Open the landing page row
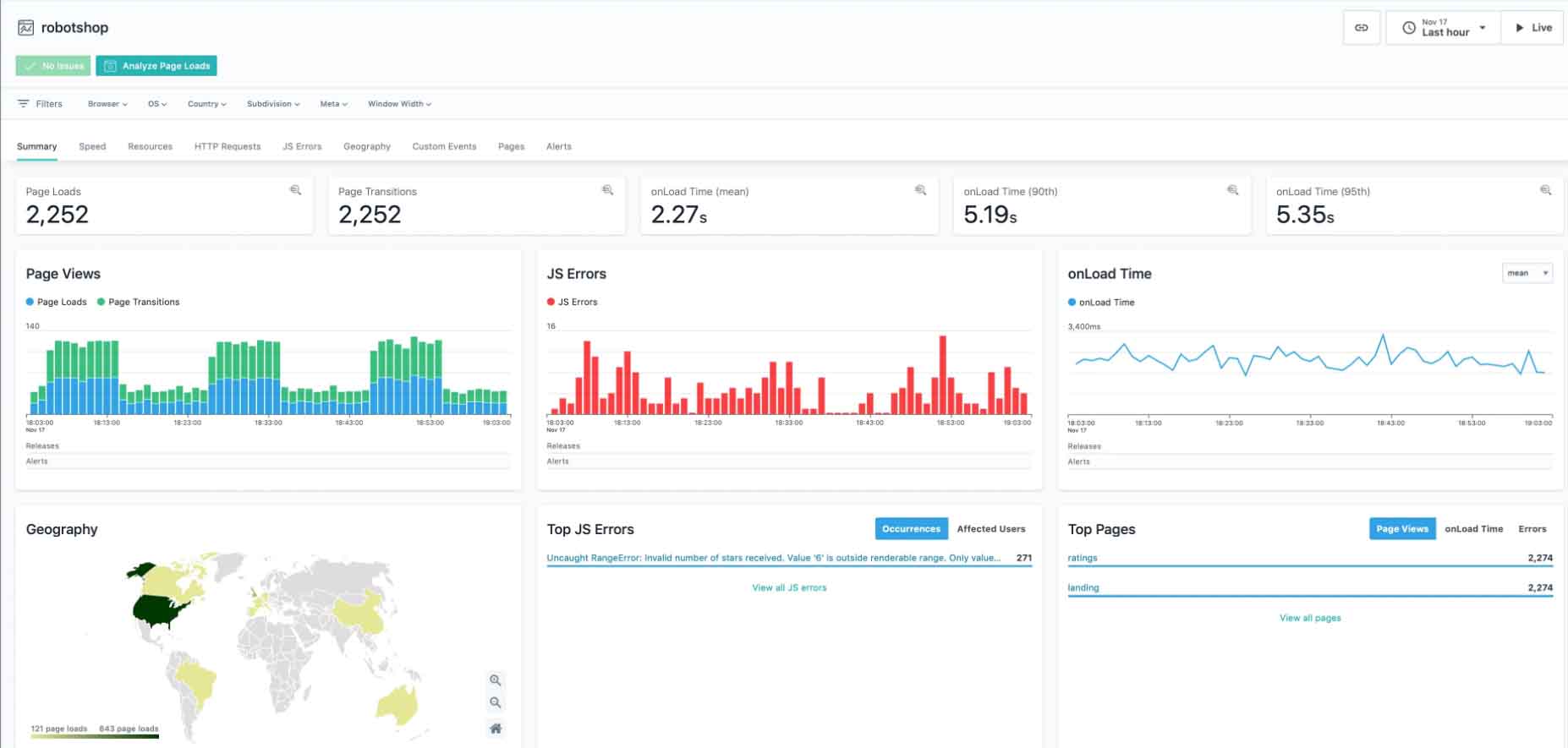This screenshot has height=748, width=1568. pos(1310,587)
